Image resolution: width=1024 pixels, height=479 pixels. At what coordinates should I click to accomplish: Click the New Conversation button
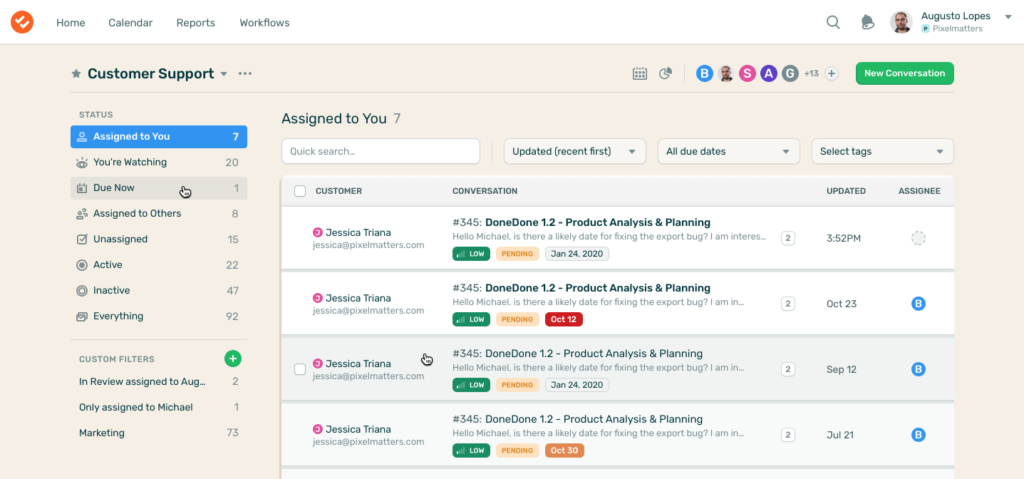(x=904, y=73)
